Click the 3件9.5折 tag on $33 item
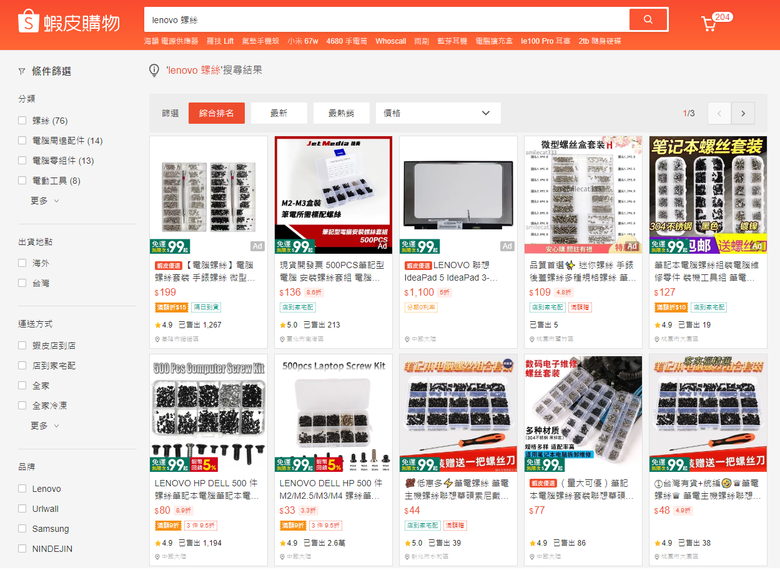Viewport: 780px width, 570px height. click(x=325, y=525)
